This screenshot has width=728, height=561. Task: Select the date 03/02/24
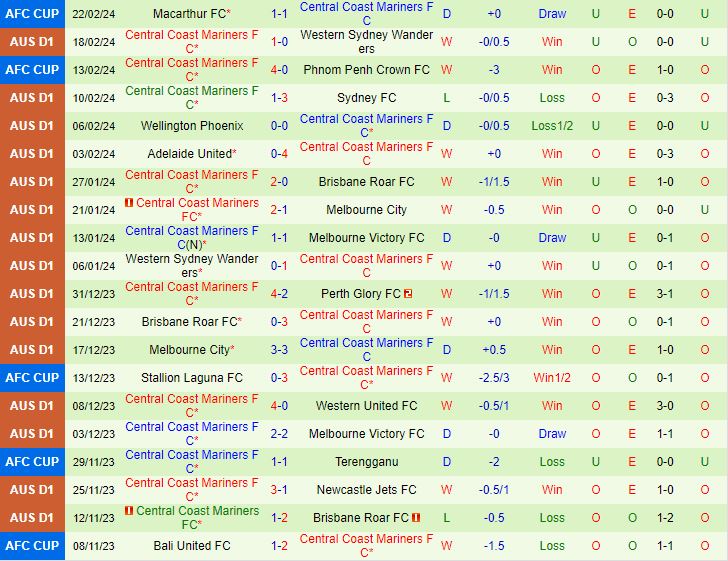[94, 154]
